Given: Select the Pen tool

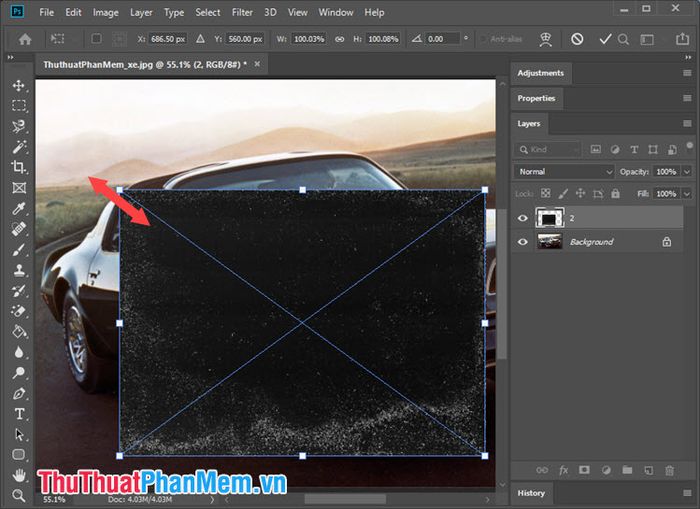Looking at the screenshot, I should [x=19, y=393].
